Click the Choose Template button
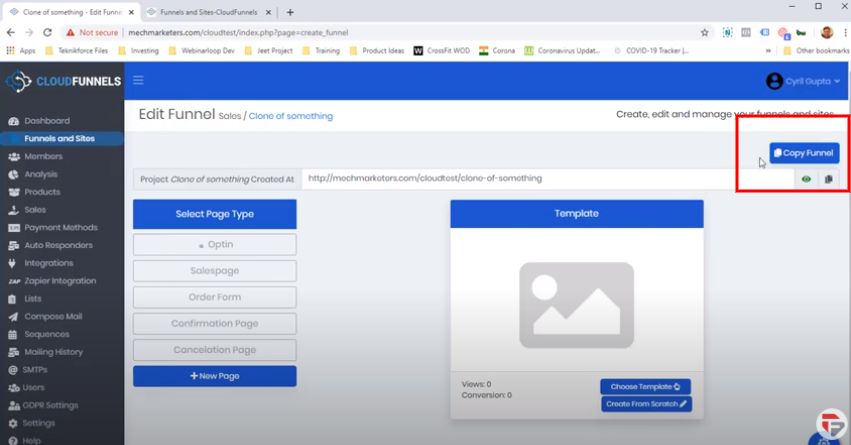Screen dimensions: 851x445 [x=645, y=386]
